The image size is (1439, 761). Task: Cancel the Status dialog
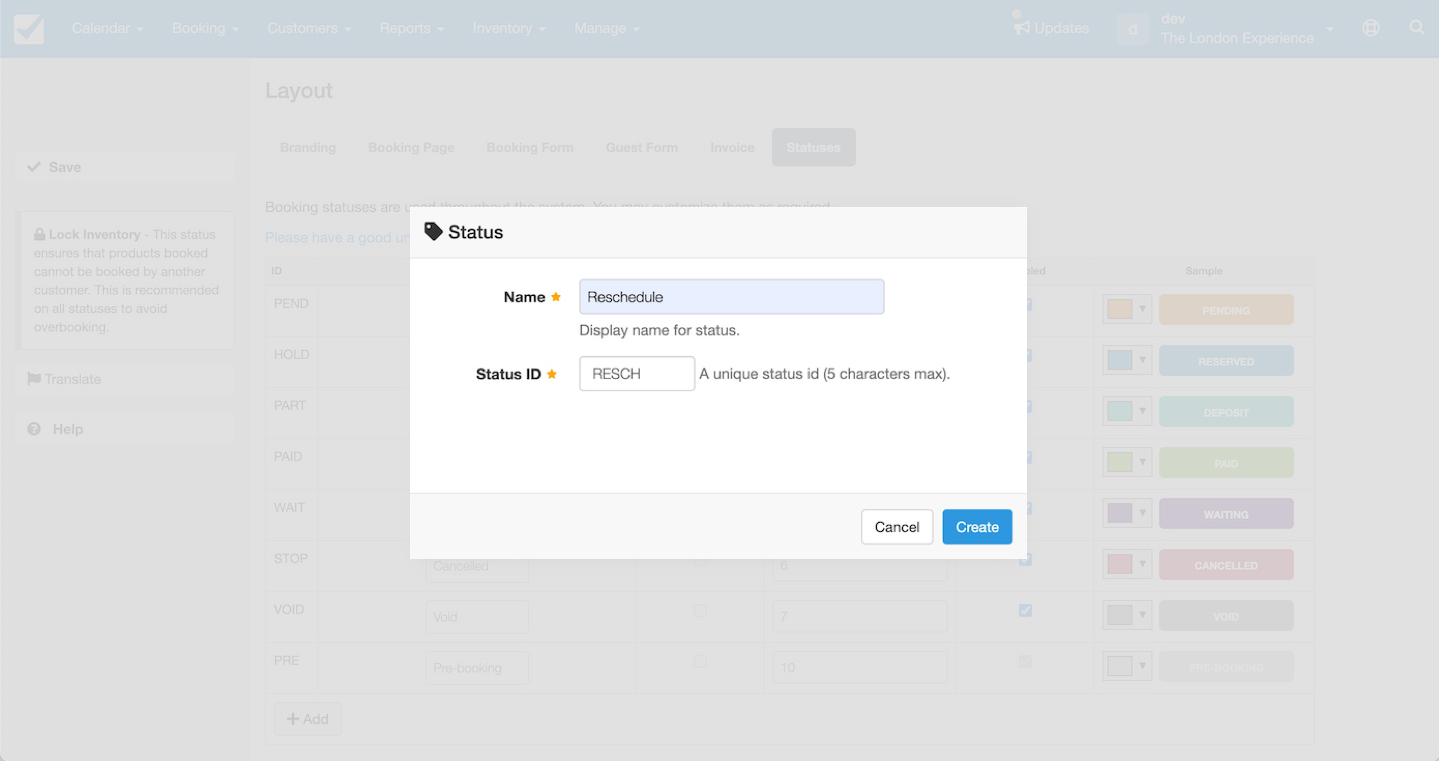tap(897, 527)
